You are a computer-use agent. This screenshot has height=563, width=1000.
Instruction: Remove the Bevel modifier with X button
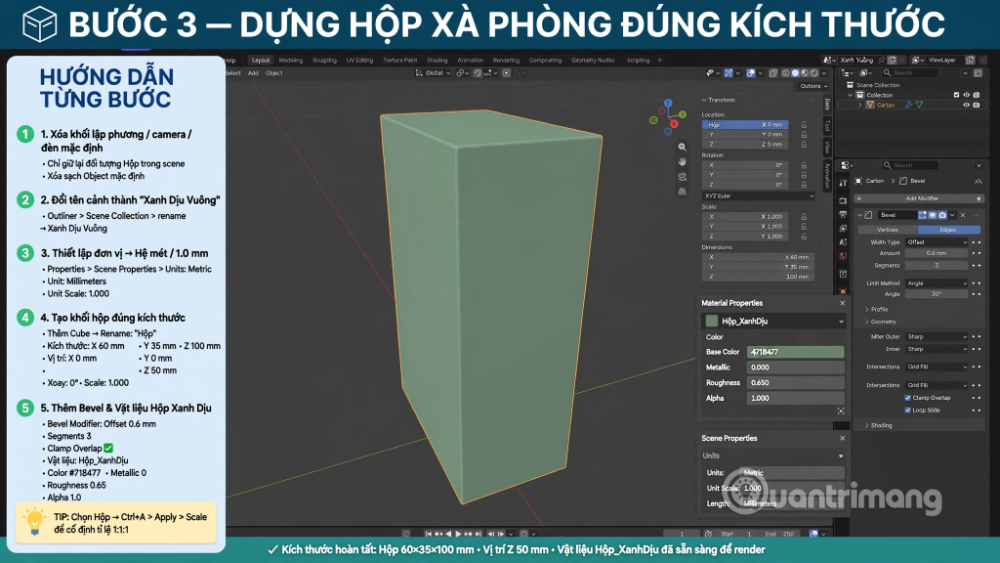coord(963,215)
